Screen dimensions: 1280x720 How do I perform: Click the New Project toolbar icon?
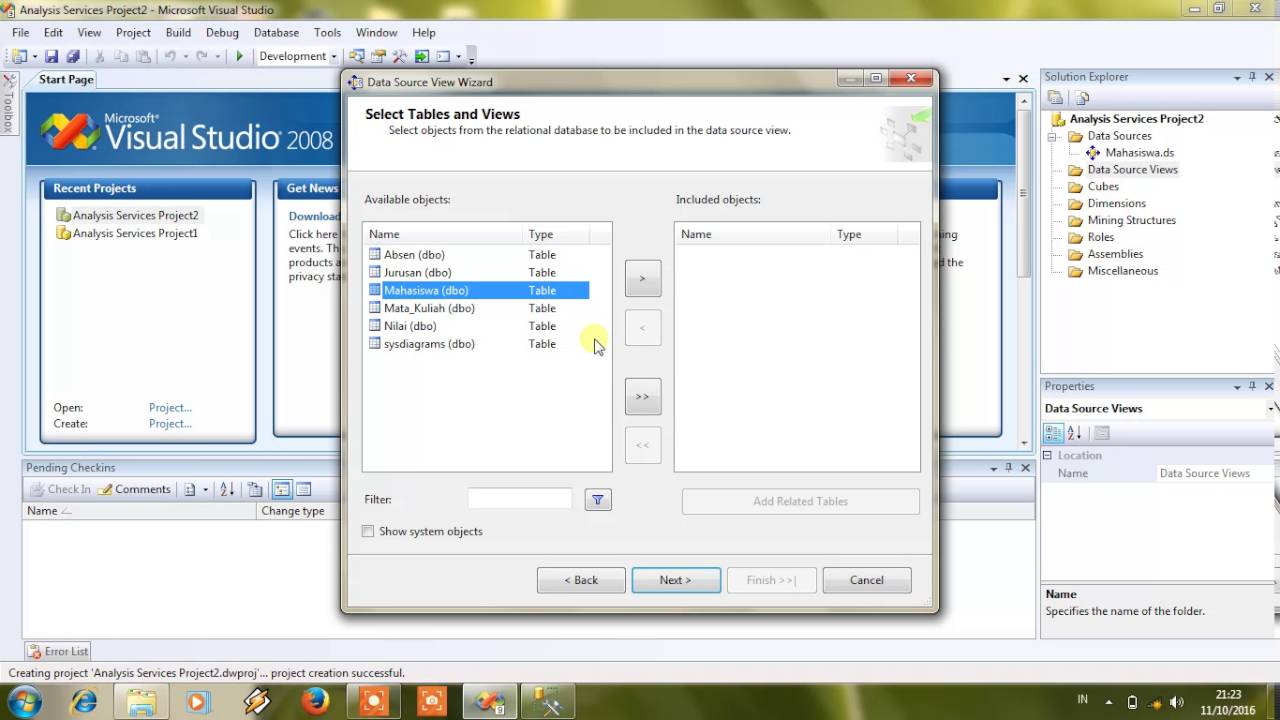coord(20,57)
